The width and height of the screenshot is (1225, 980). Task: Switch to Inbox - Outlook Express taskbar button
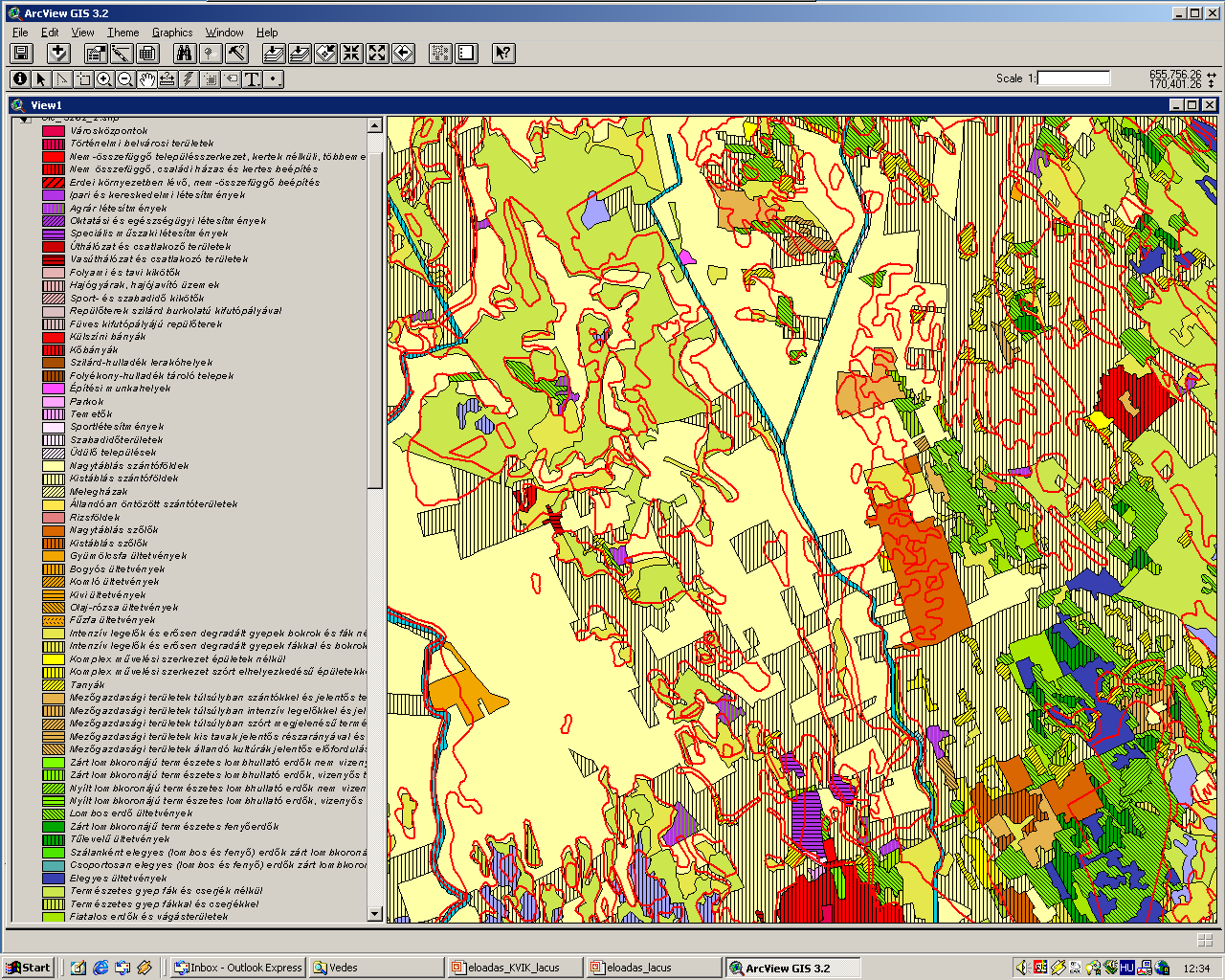pyautogui.click(x=238, y=968)
